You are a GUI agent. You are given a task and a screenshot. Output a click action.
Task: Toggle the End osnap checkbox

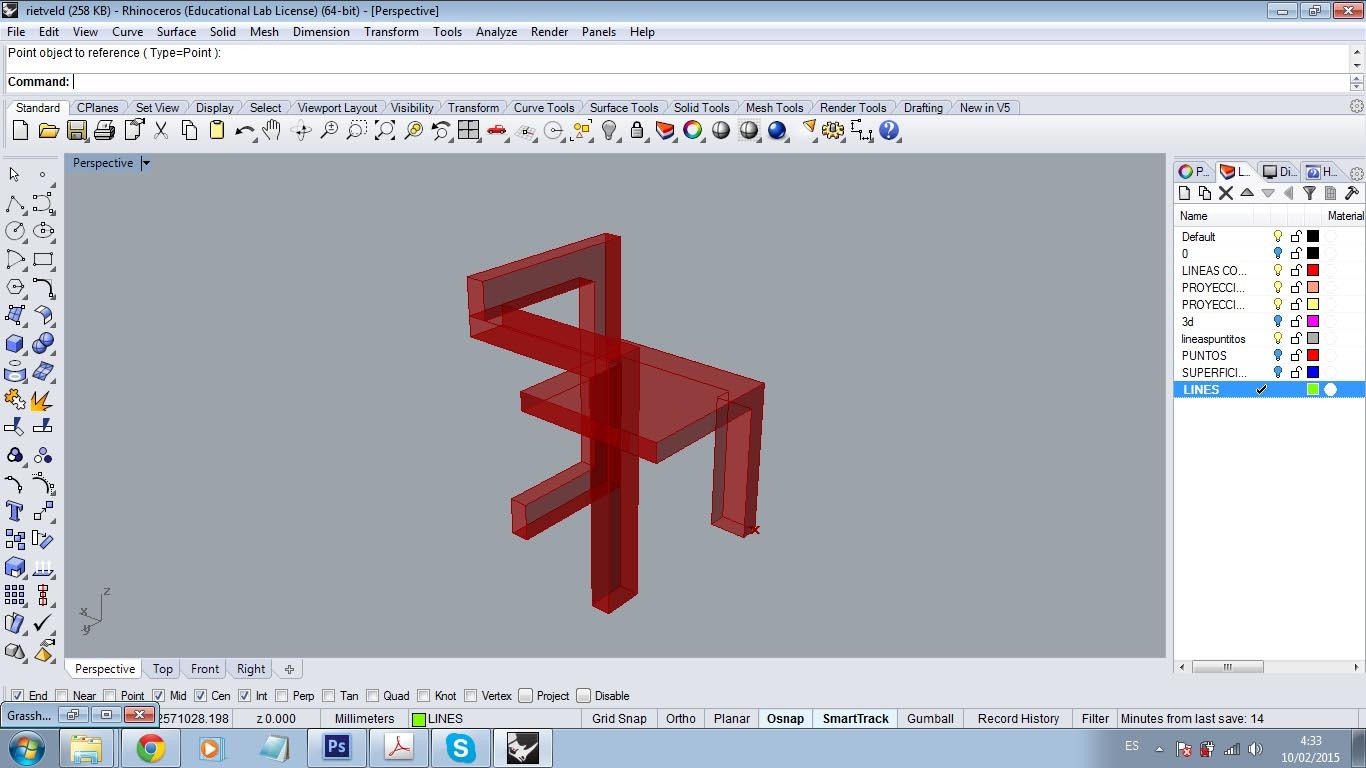(x=17, y=696)
